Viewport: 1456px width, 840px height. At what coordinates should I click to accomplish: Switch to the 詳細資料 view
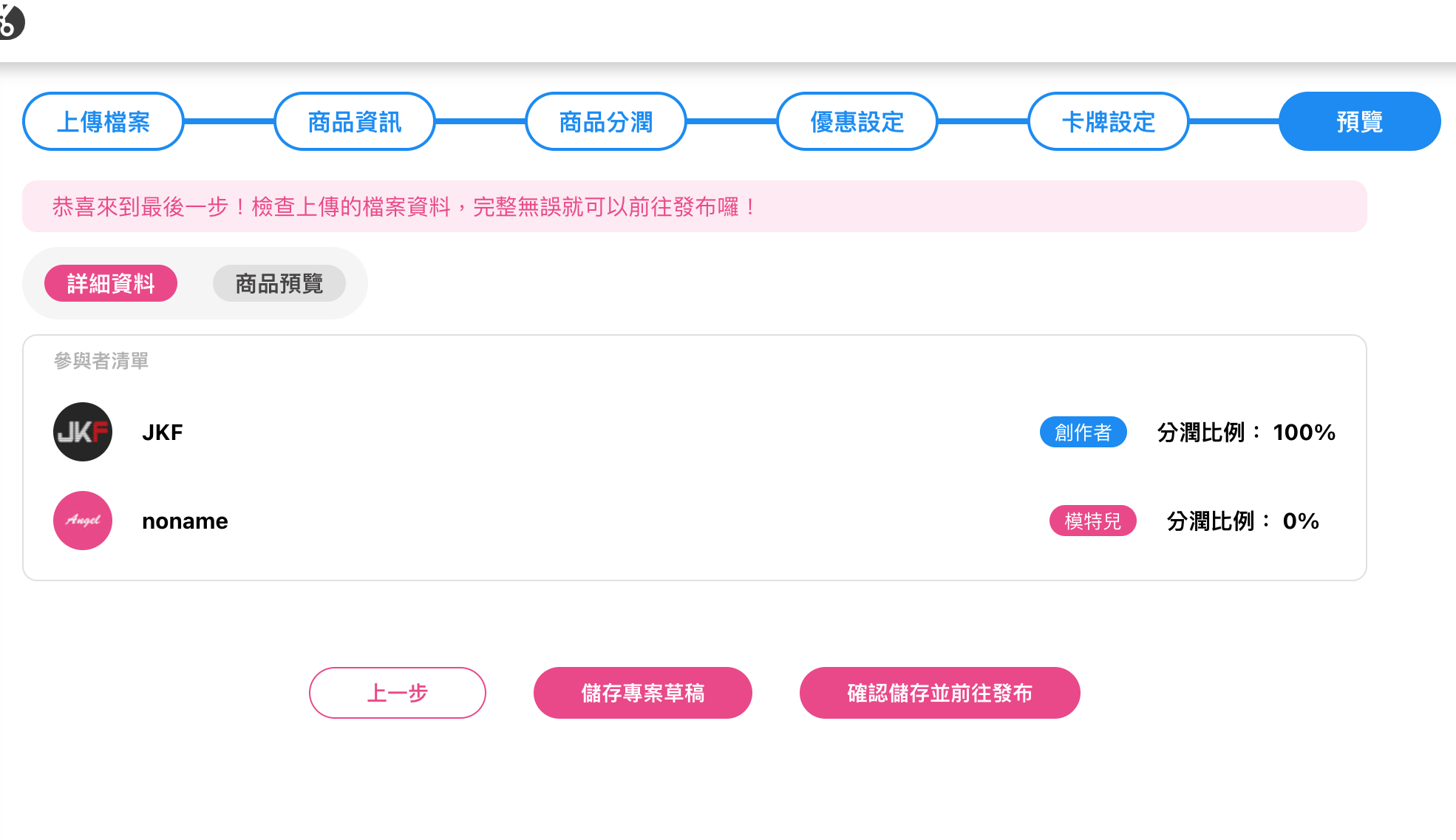tap(111, 283)
